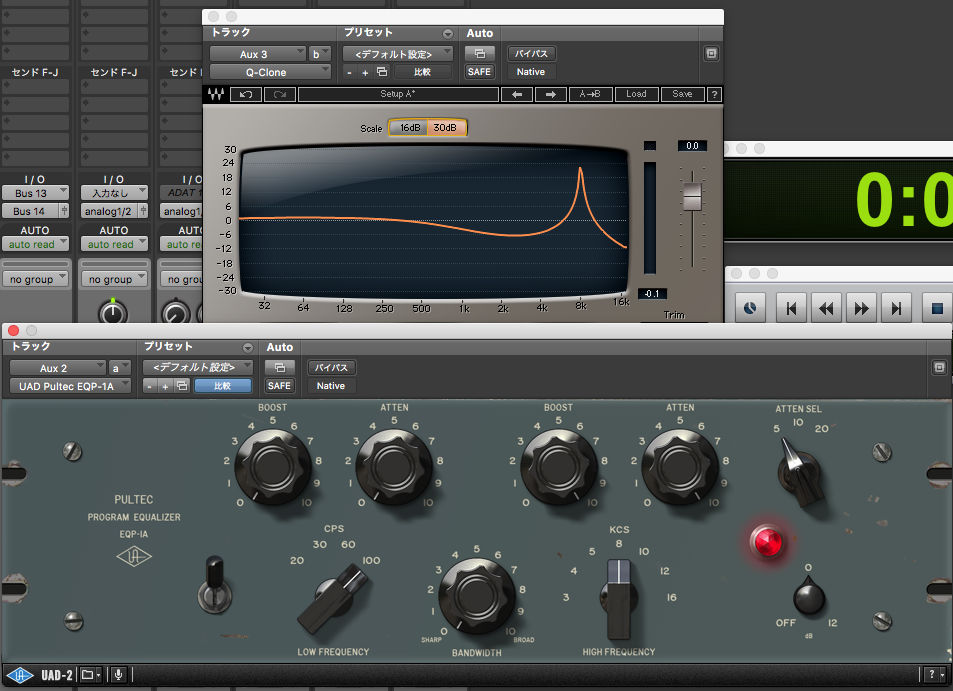Image resolution: width=953 pixels, height=691 pixels.
Task: Select the 16dB scale option
Action: 410,128
